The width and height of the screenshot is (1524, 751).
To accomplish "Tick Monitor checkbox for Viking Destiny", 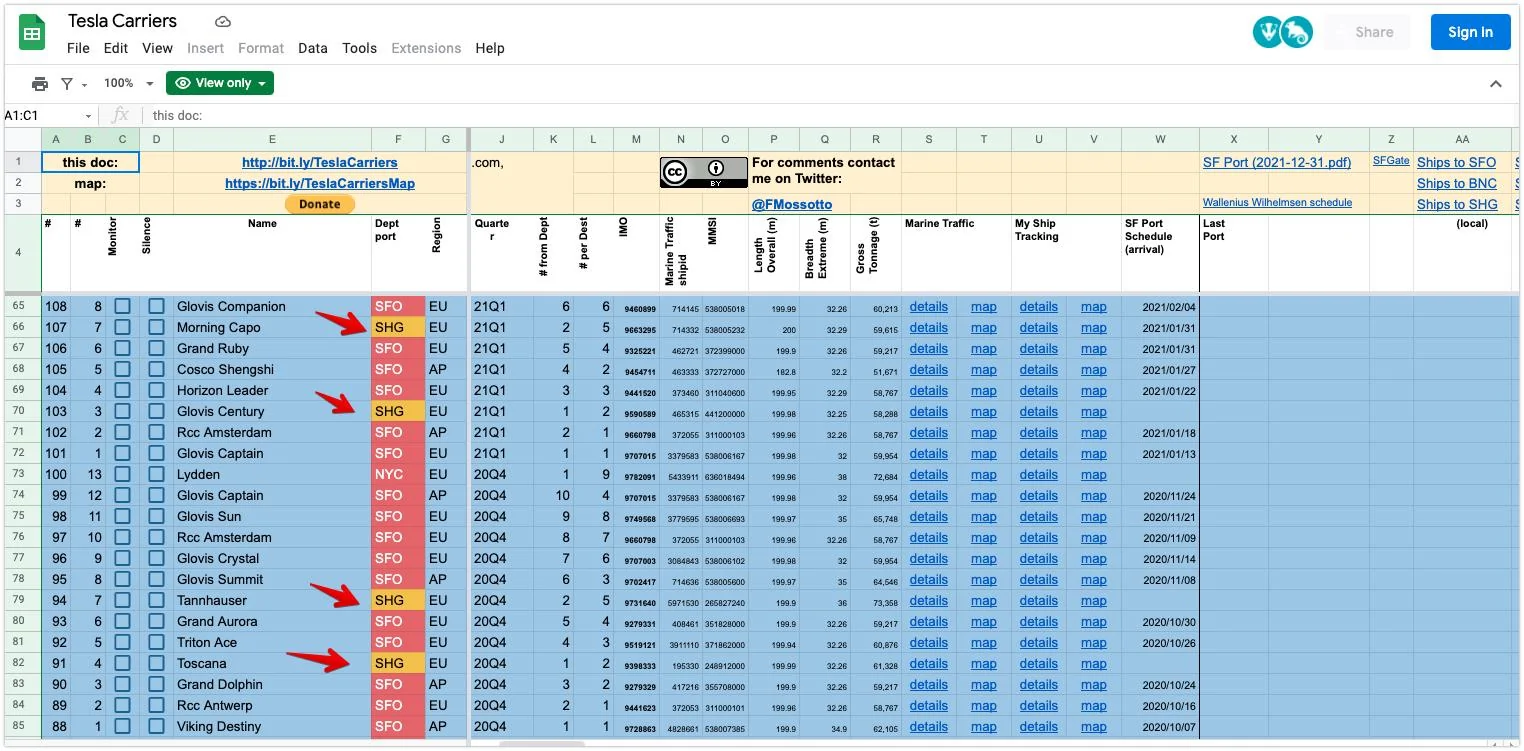I will 122,727.
